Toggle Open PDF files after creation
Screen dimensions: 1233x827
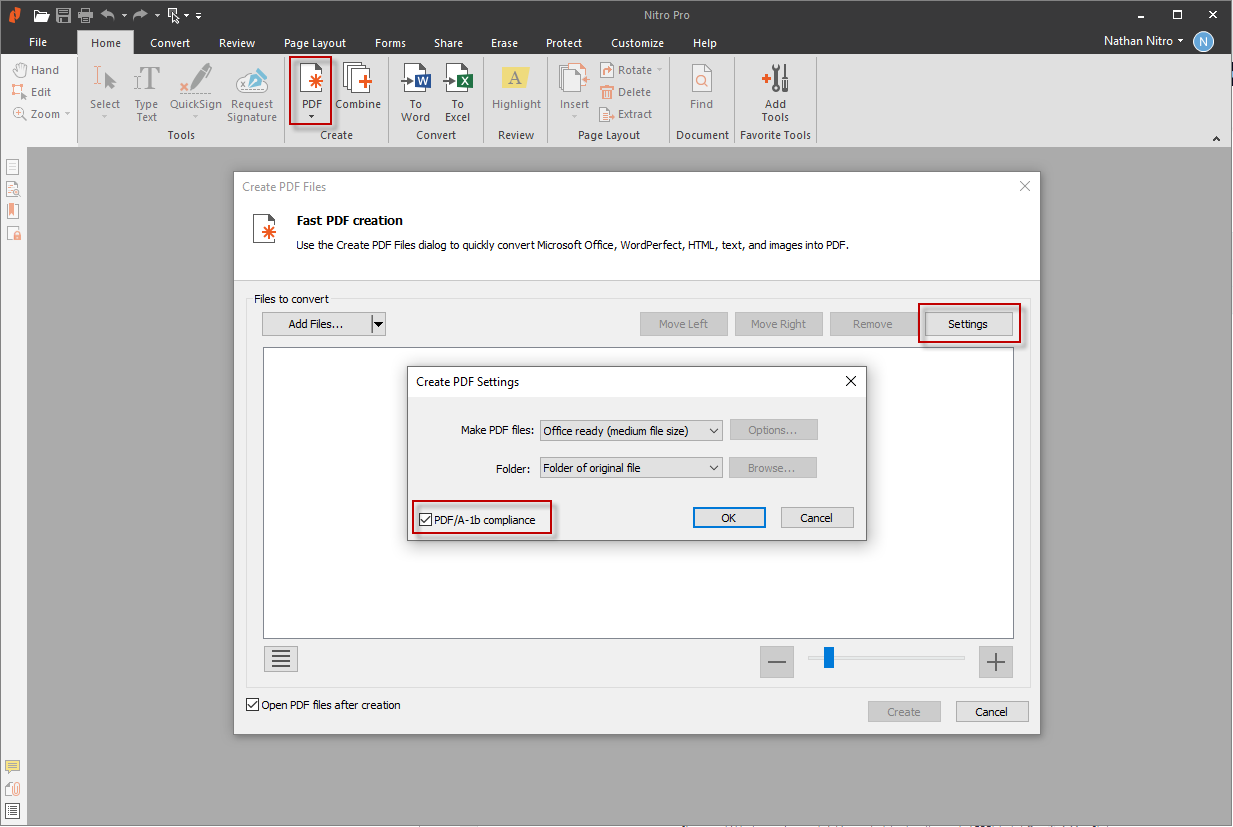(252, 705)
